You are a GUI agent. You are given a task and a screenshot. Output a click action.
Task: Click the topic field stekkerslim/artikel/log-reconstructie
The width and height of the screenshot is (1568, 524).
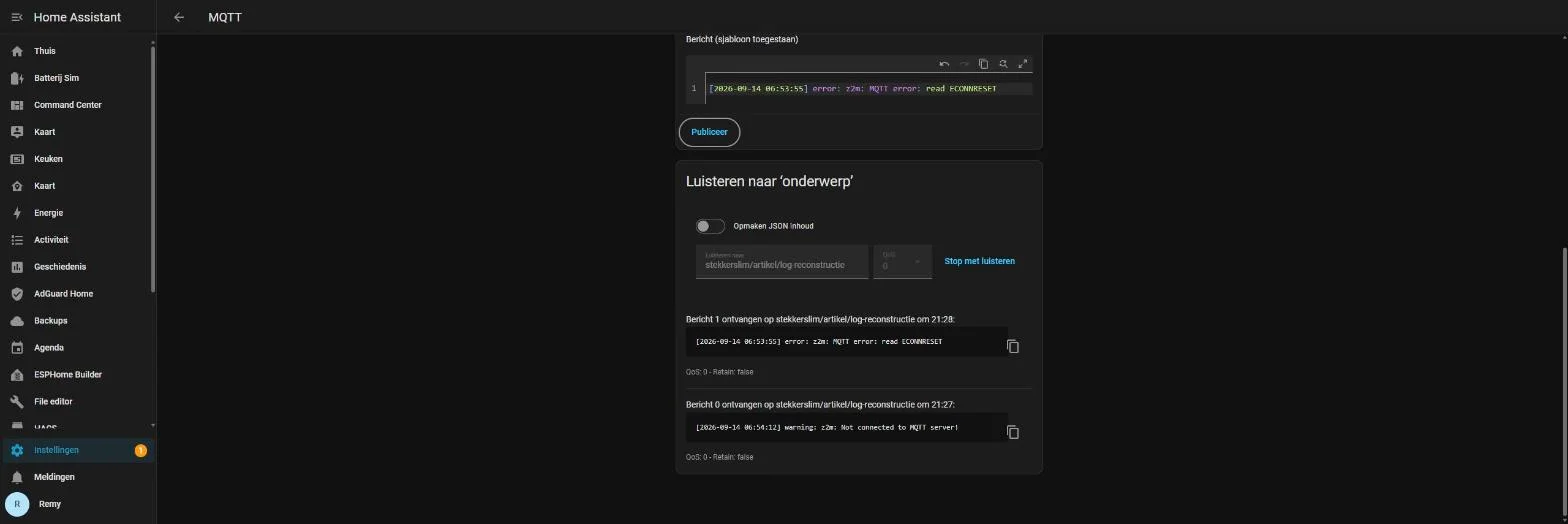click(782, 261)
